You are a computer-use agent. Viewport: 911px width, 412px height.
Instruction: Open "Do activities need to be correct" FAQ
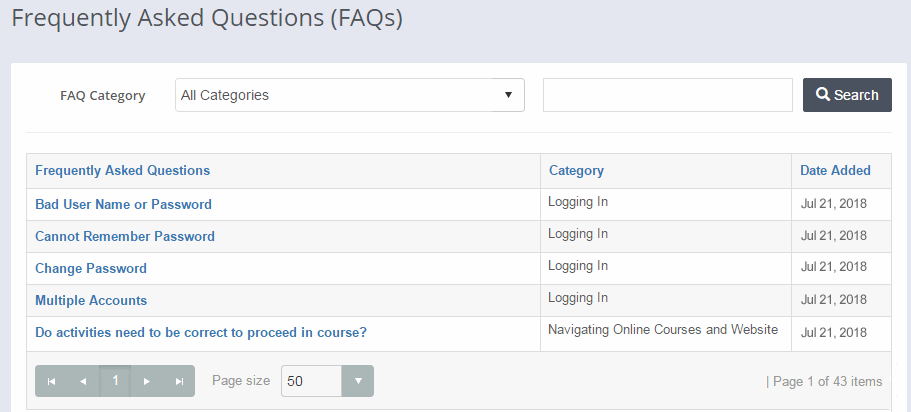[201, 333]
